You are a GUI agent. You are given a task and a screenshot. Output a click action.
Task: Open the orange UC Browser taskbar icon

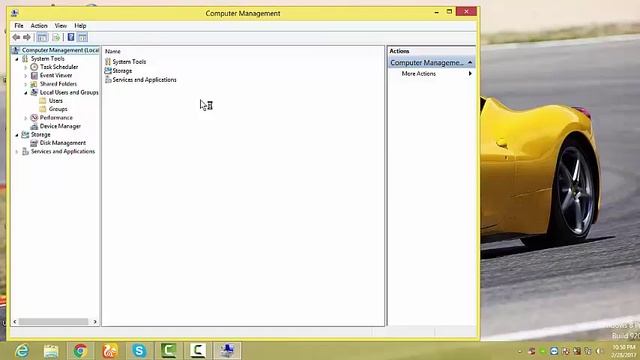point(110,351)
